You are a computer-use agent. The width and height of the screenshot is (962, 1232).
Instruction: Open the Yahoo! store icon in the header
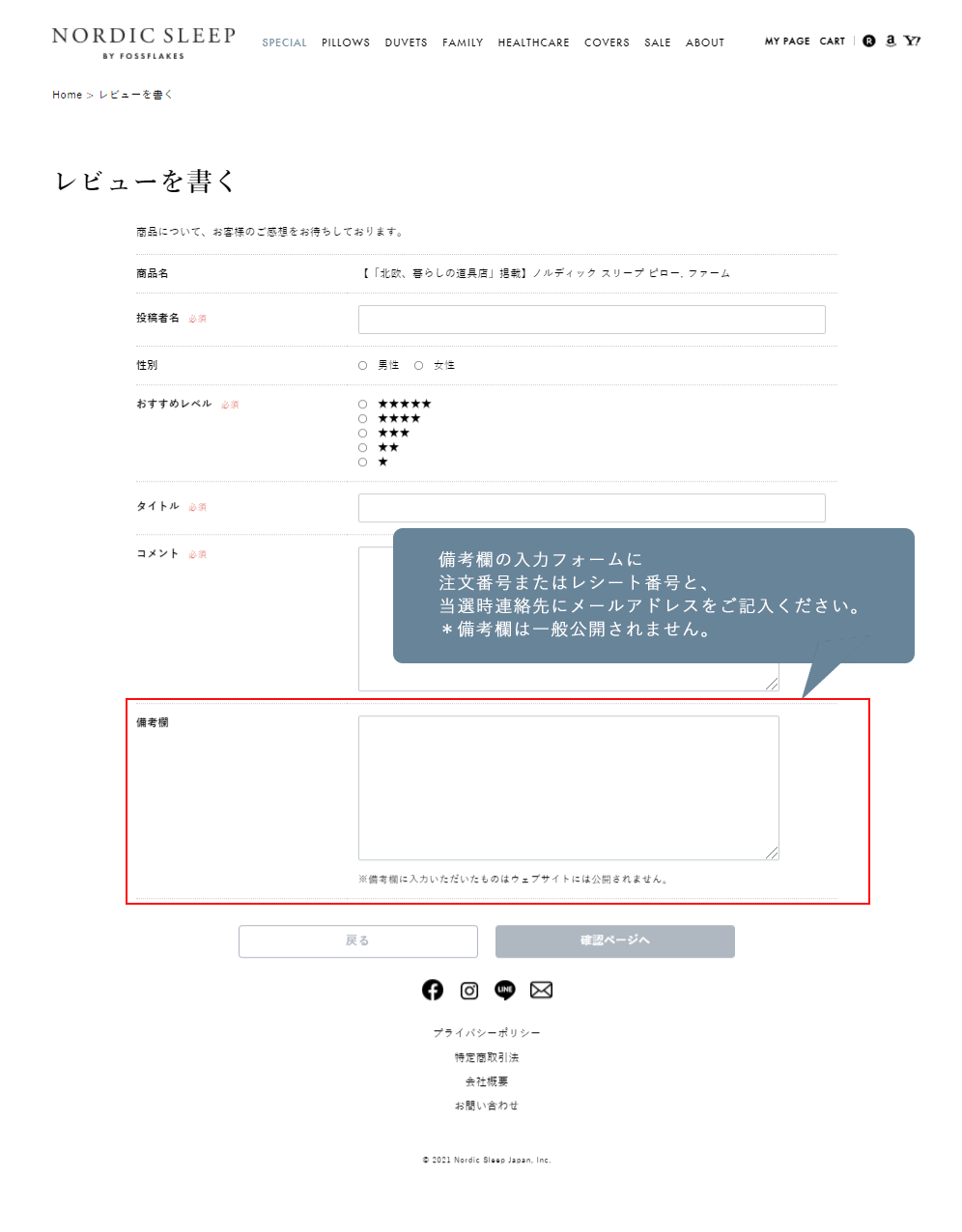pos(913,42)
